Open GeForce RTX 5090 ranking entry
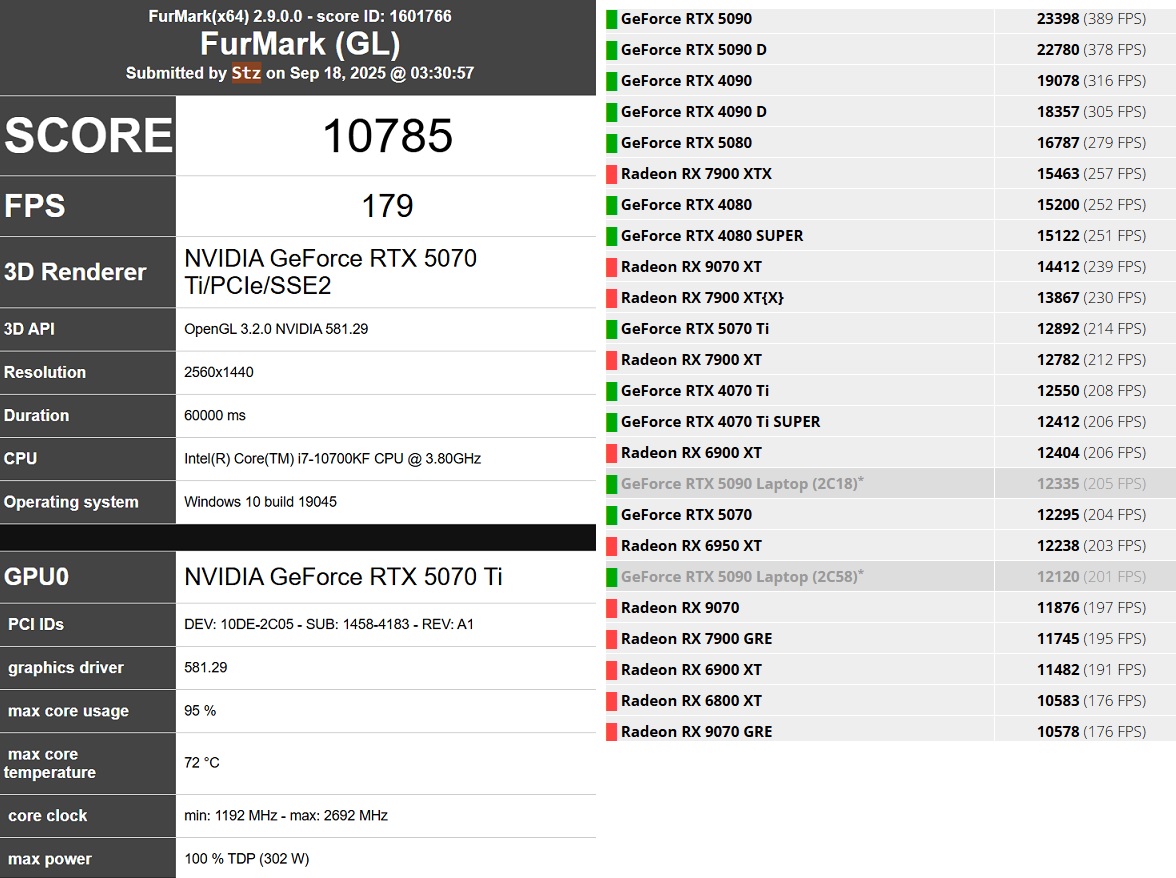1176x878 pixels. (686, 19)
